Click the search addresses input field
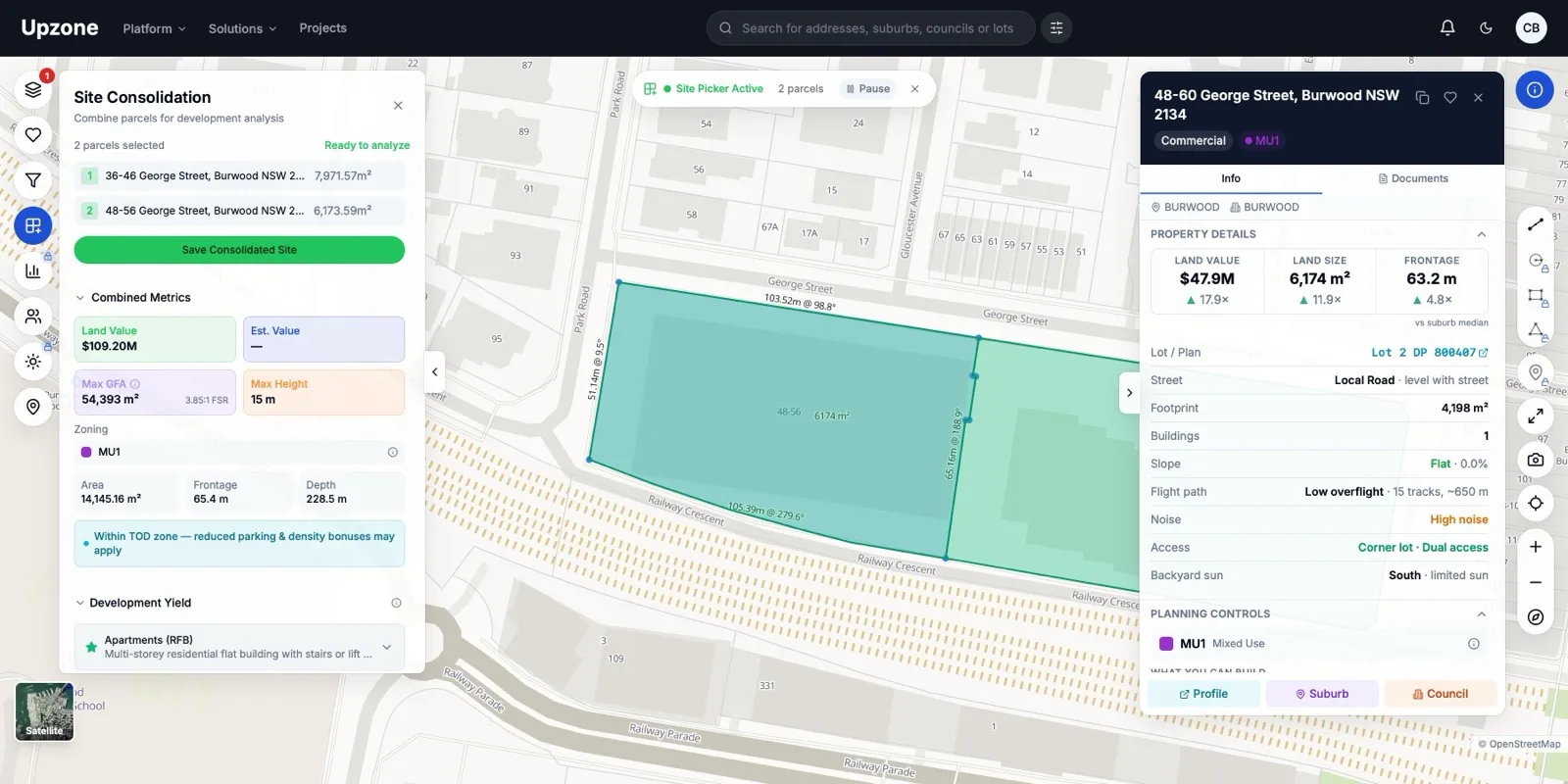The width and height of the screenshot is (1568, 784). [870, 28]
